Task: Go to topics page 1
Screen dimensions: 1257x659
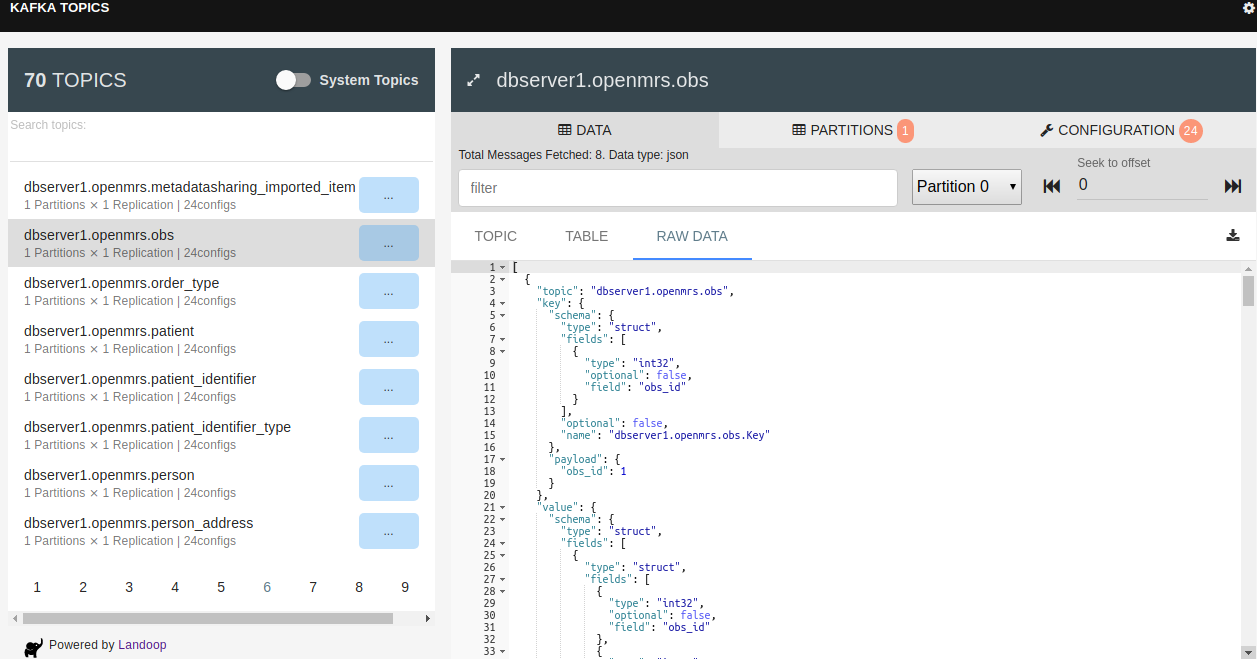Action: click(37, 587)
